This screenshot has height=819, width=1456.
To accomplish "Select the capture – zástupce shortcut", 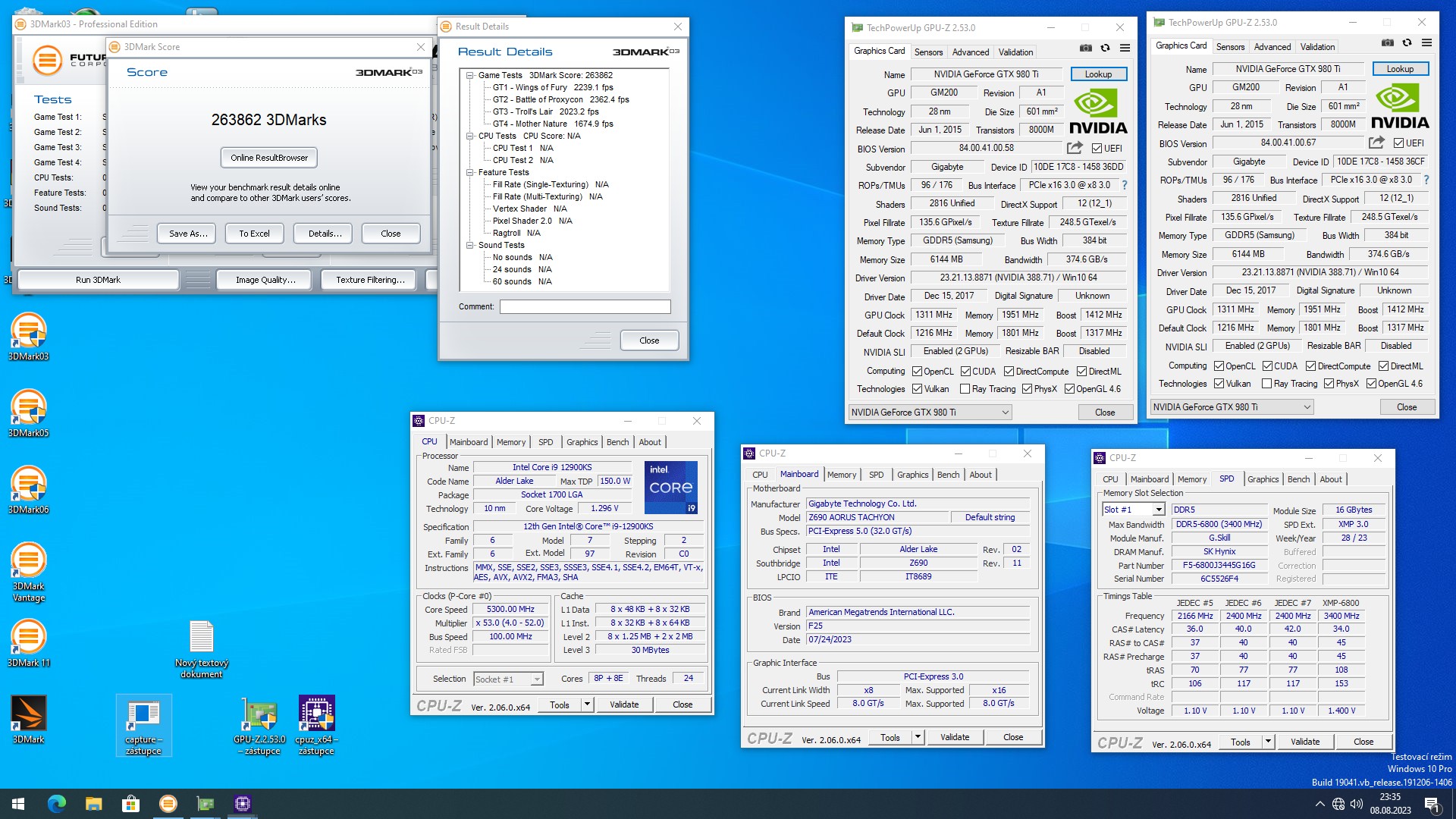I will (x=143, y=726).
